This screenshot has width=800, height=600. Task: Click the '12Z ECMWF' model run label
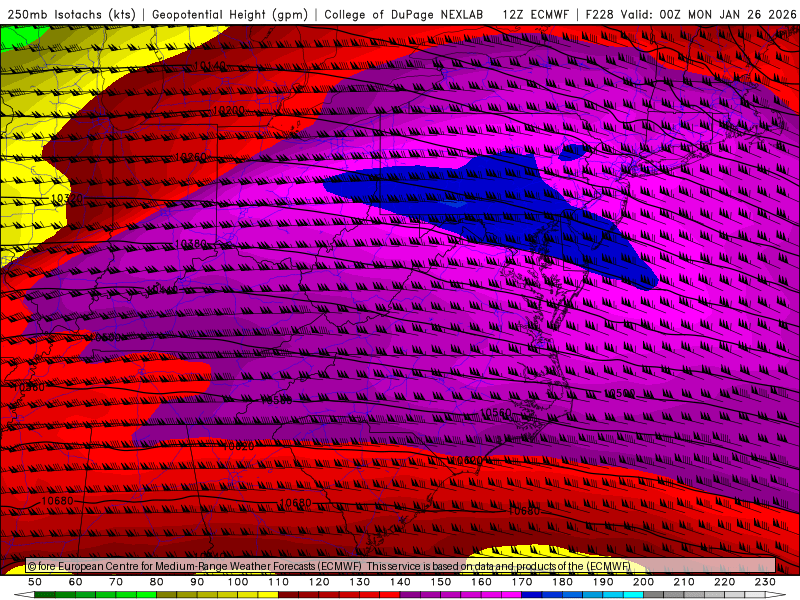535,14
